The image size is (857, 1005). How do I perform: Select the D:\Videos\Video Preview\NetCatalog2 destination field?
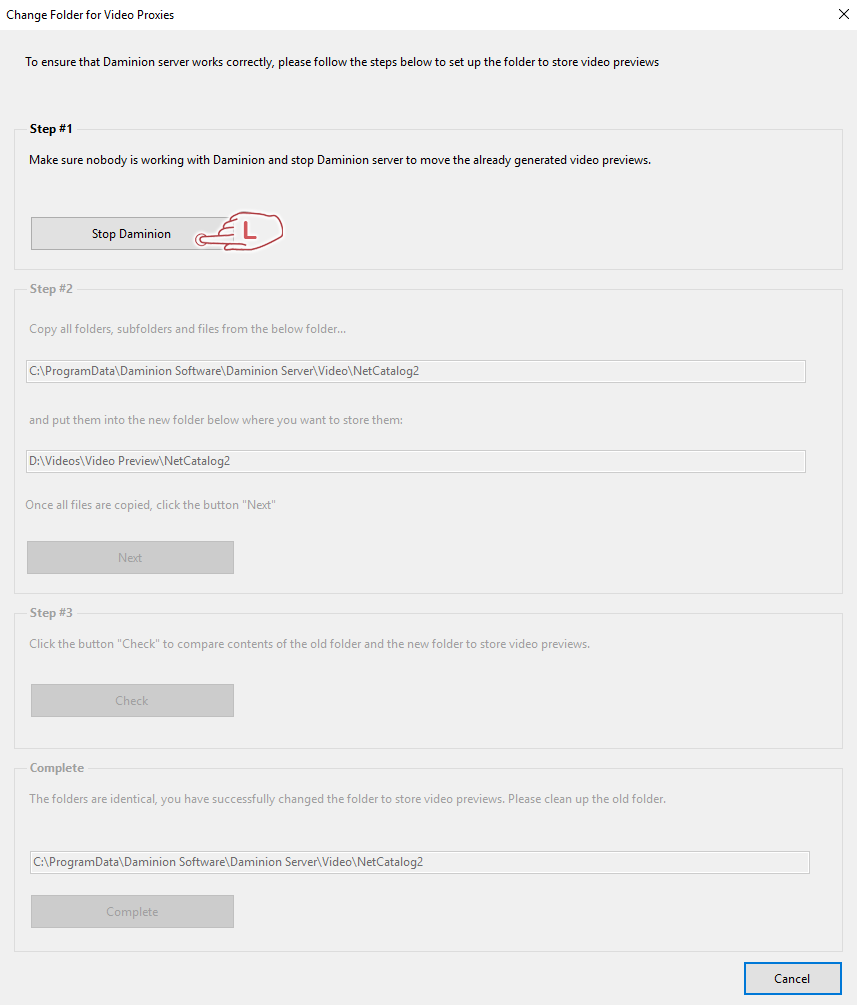click(x=415, y=461)
